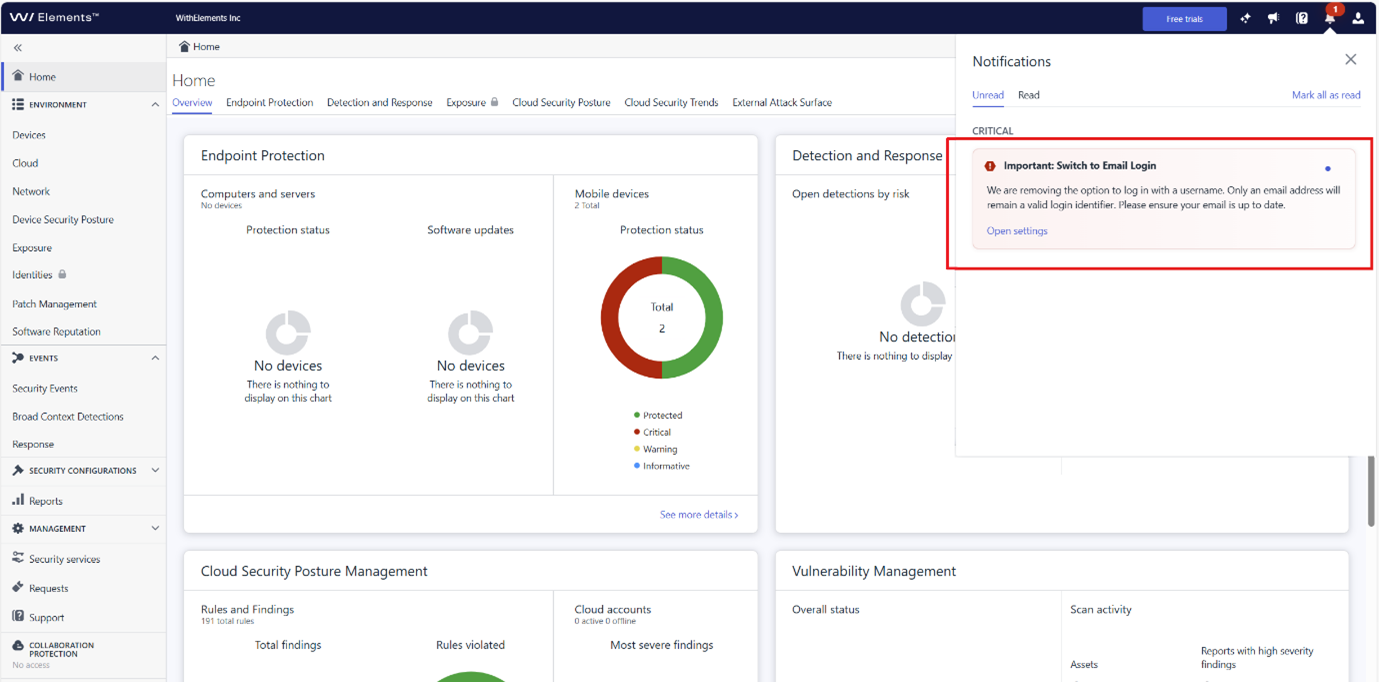The image size is (1379, 682).
Task: Click the red critical alert icon in the notification
Action: click(990, 166)
